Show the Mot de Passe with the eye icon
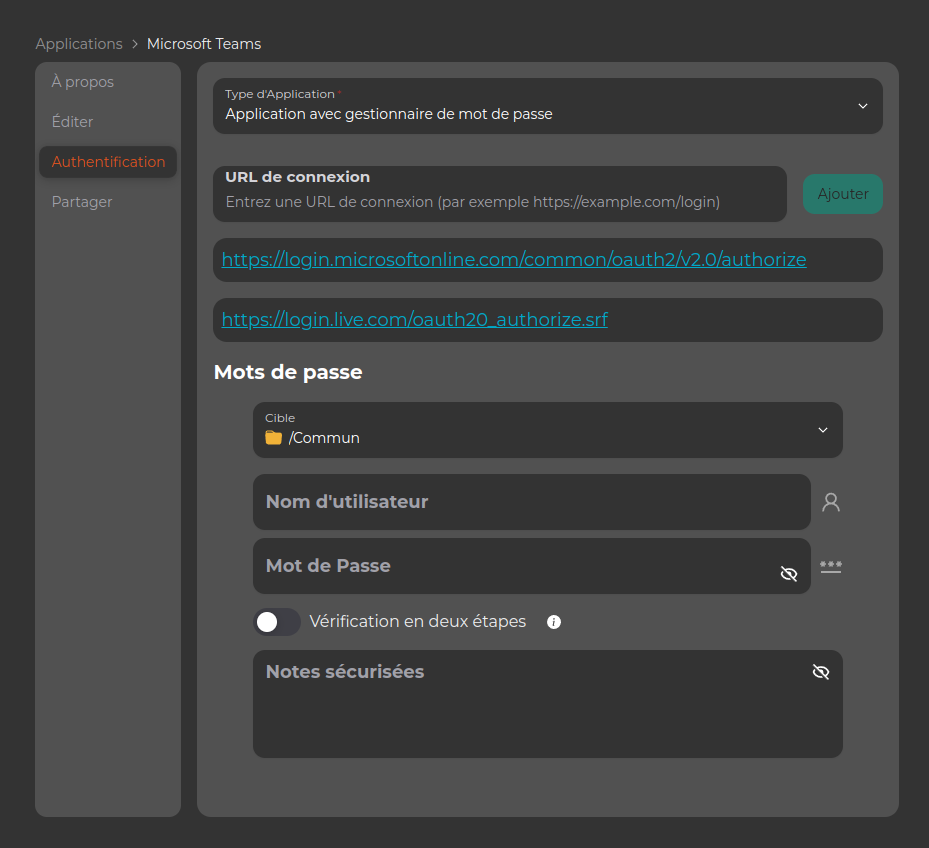The height and width of the screenshot is (848, 929). [789, 573]
